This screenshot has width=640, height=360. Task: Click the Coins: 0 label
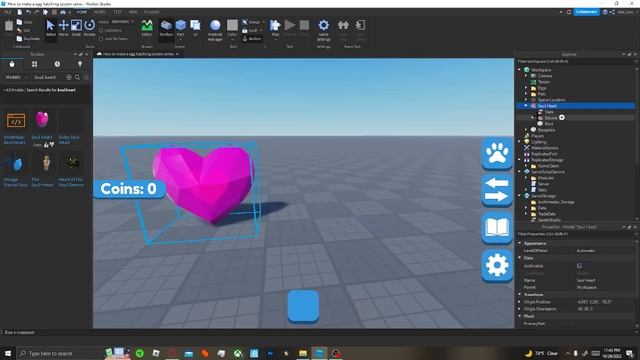click(129, 189)
